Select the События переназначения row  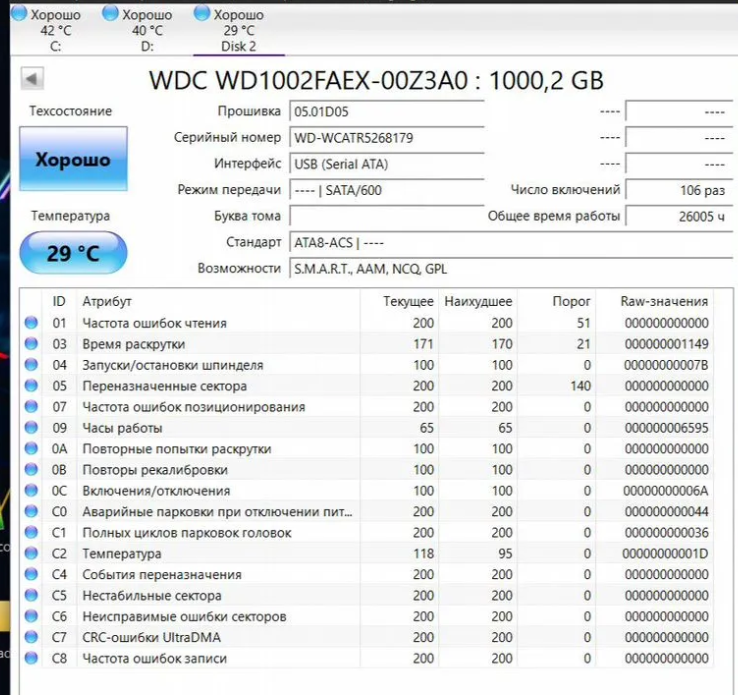[367, 574]
